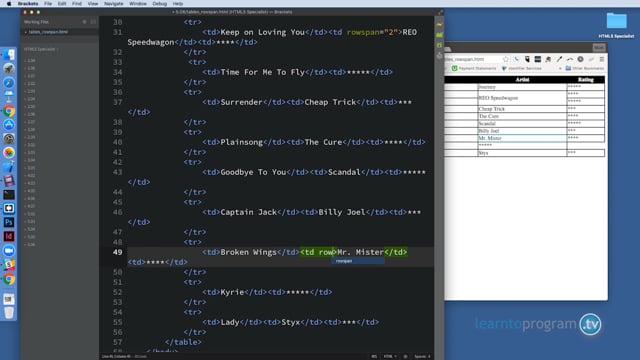Open the Edit menu
640x360 pixels.
tap(62, 4)
